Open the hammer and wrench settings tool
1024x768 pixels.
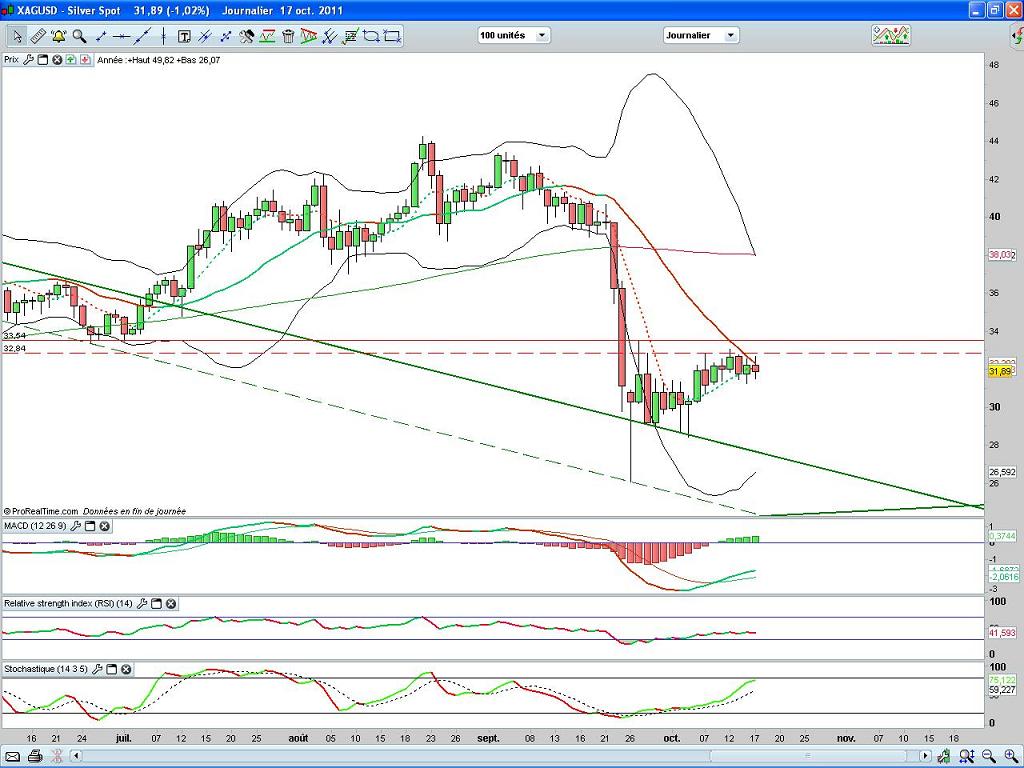point(246,36)
